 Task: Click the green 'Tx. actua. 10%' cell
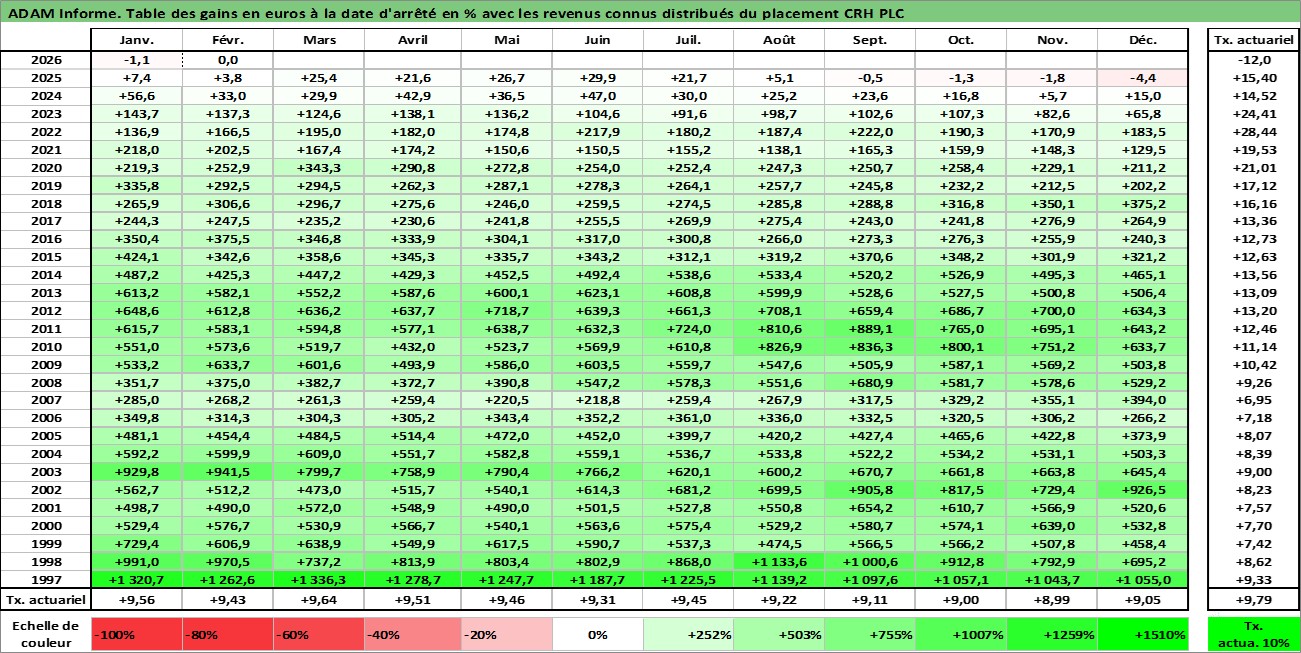click(1253, 634)
